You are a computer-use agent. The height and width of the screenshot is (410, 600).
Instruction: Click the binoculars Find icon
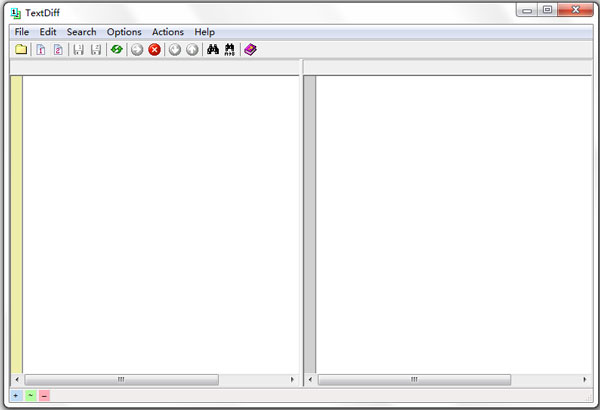pos(212,50)
